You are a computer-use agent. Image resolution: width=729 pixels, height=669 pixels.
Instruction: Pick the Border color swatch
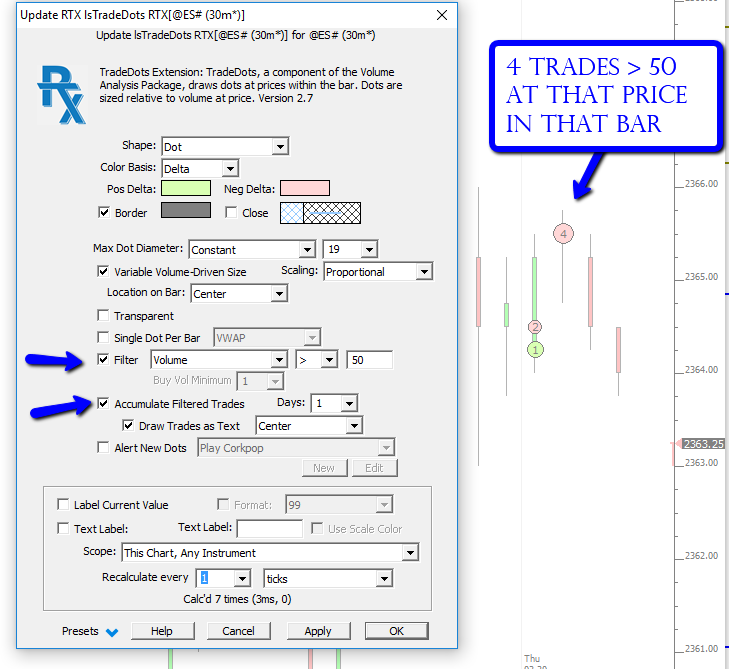point(186,210)
